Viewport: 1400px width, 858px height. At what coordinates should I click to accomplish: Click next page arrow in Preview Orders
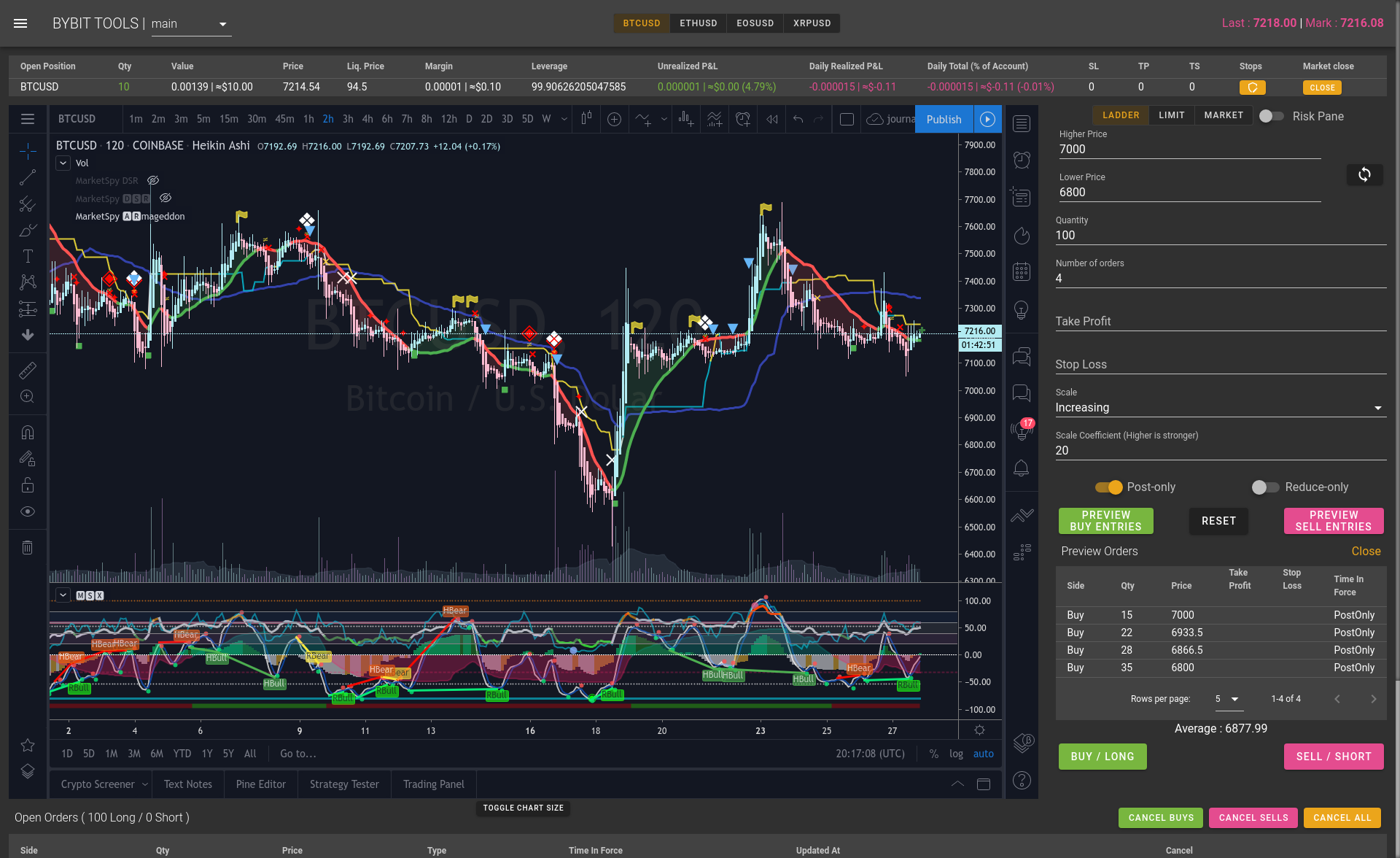[1375, 698]
